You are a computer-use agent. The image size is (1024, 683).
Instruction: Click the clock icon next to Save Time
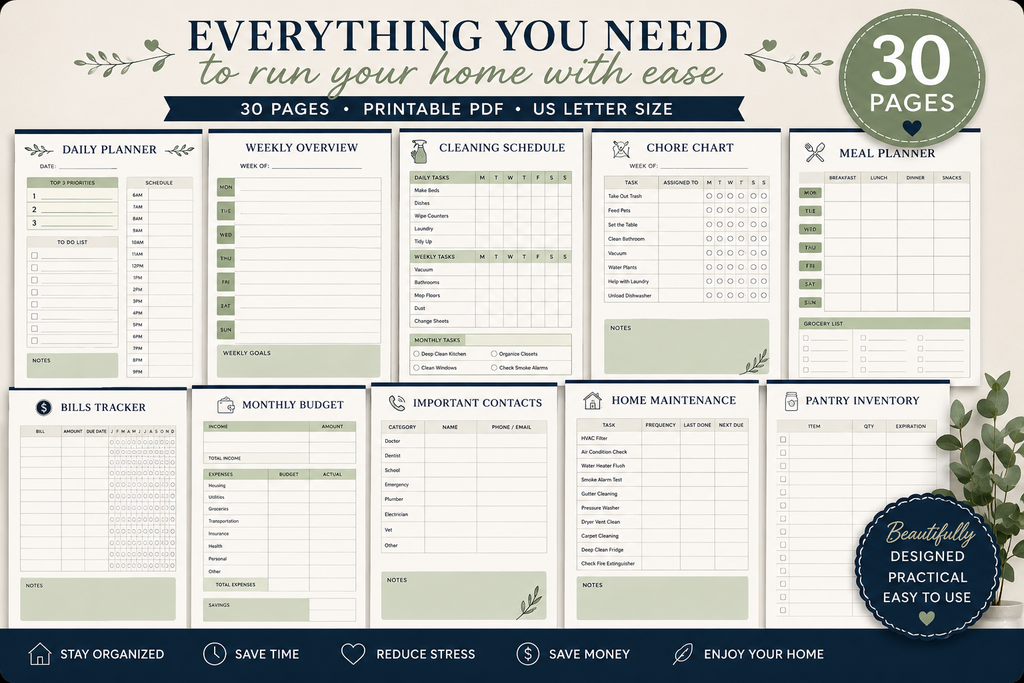pos(214,654)
